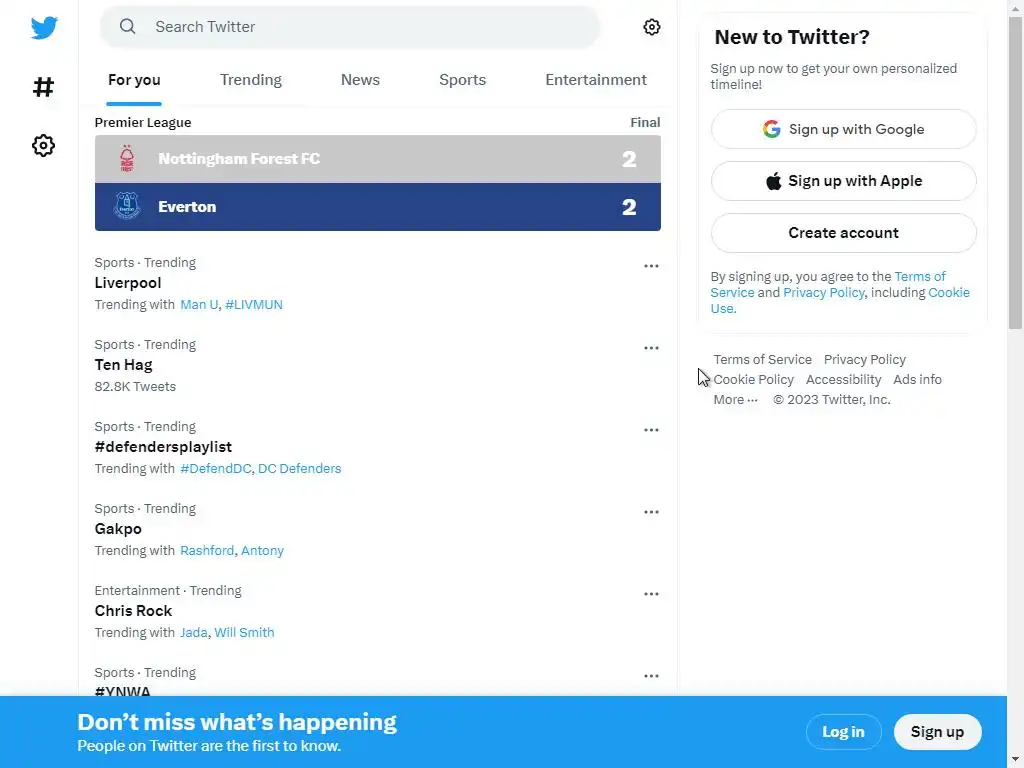1024x768 pixels.
Task: Open explore settings gear beside search bar
Action: click(651, 27)
